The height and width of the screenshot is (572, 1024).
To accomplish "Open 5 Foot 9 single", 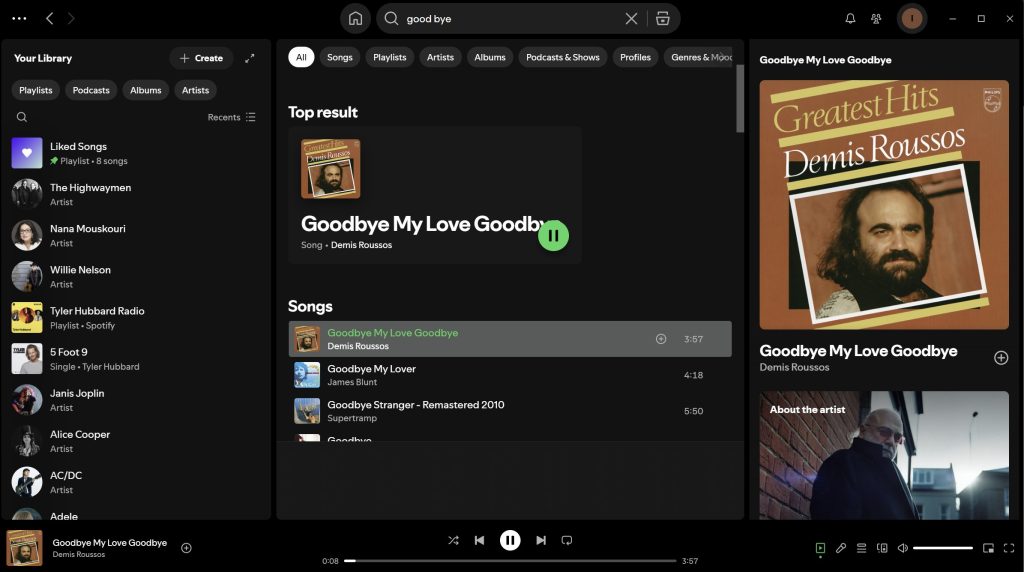I will point(136,358).
